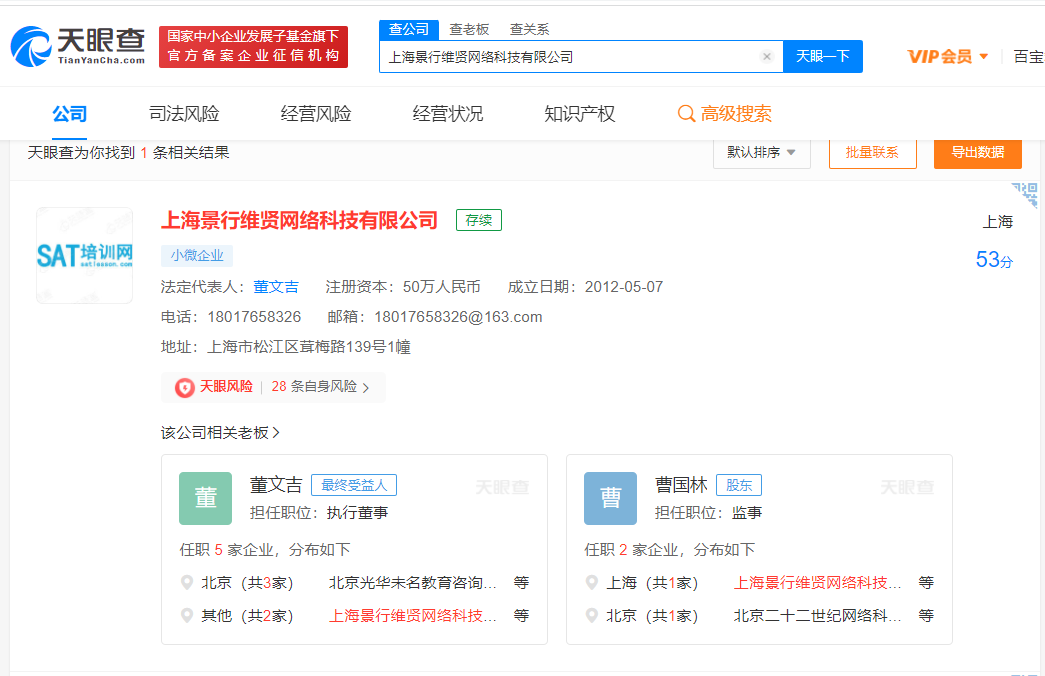Select the 知识产权 category tab
The image size is (1045, 676).
[579, 114]
